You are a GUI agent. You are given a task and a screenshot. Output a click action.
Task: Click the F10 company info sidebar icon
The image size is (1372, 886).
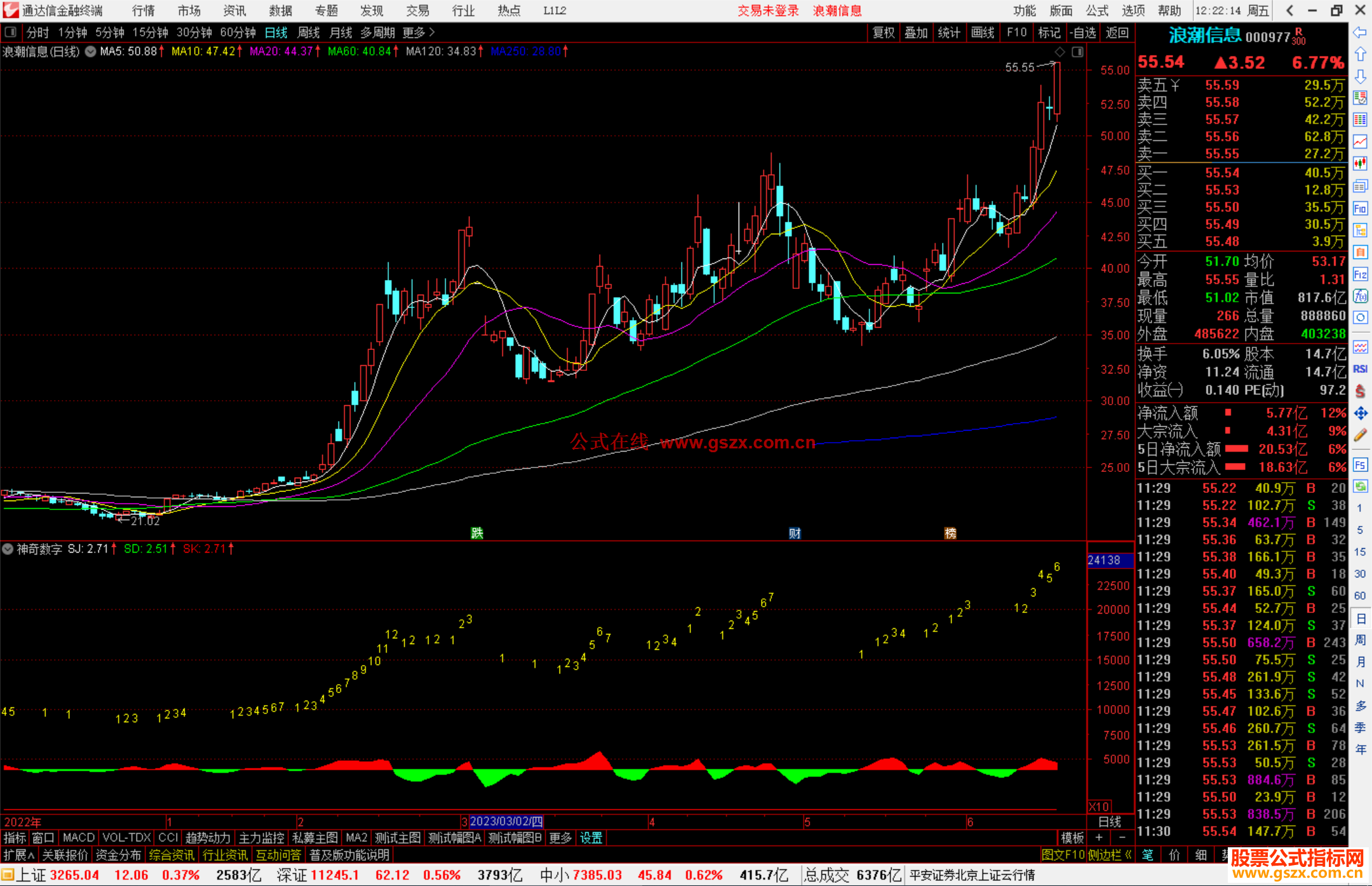pyautogui.click(x=1360, y=208)
